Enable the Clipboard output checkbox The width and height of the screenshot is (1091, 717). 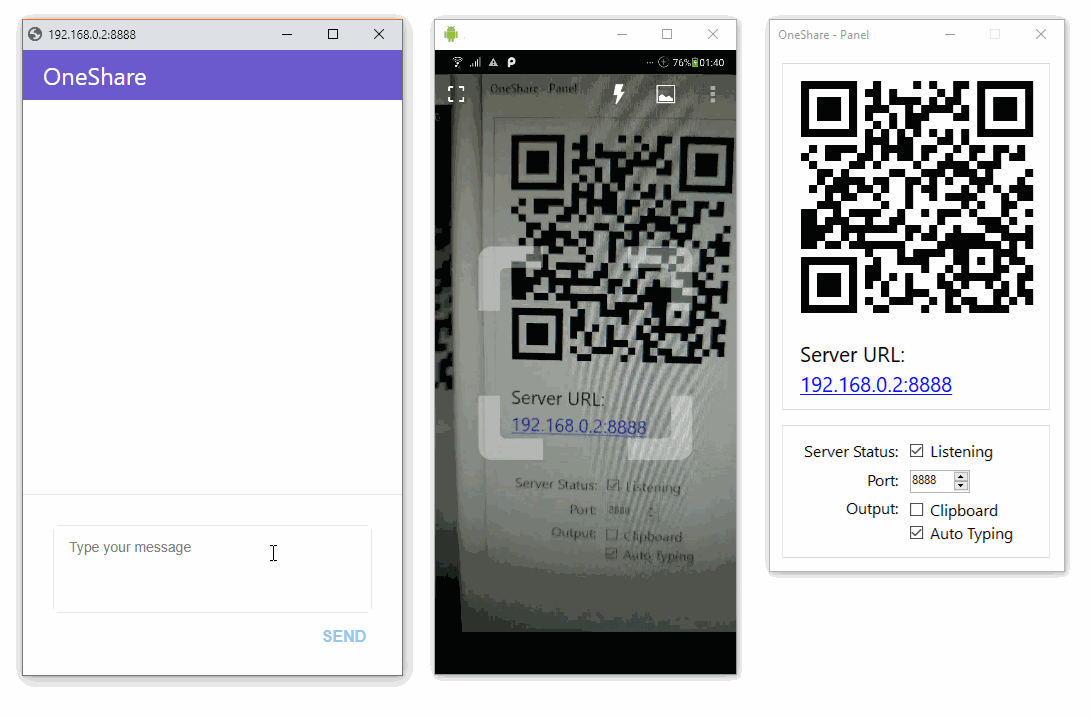coord(916,510)
